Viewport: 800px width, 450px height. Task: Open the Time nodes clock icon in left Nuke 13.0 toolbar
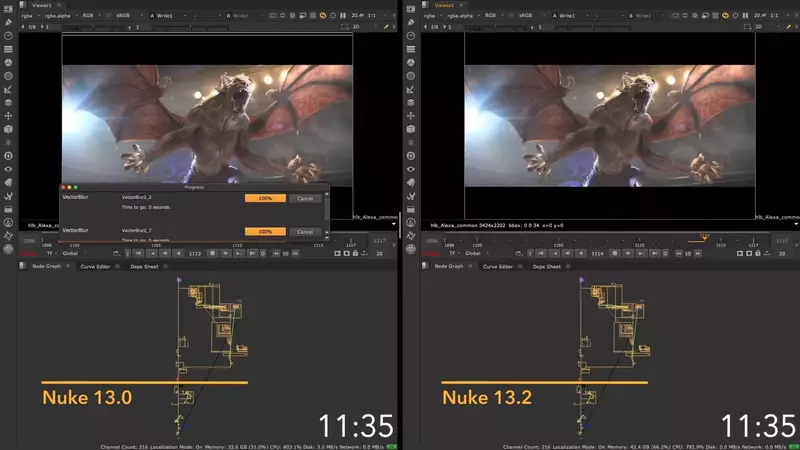[x=8, y=36]
